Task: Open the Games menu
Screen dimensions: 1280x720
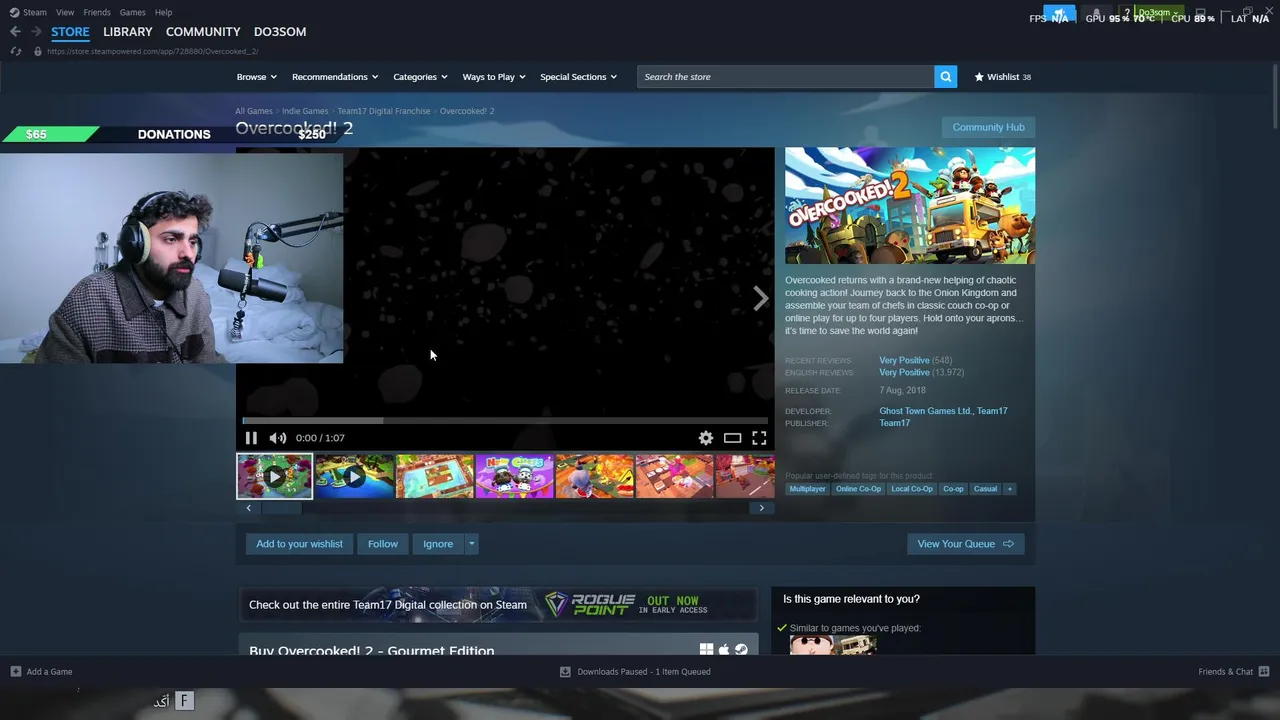Action: click(x=132, y=12)
